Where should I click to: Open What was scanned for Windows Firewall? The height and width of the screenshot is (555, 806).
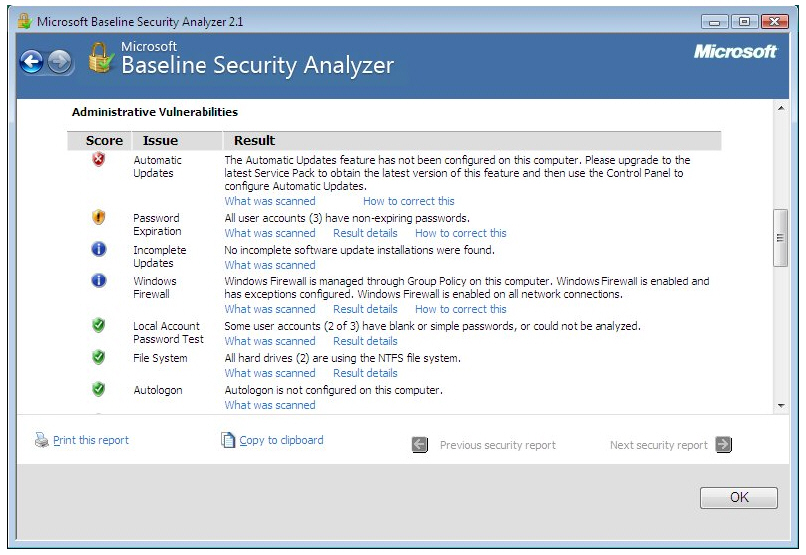click(x=270, y=309)
